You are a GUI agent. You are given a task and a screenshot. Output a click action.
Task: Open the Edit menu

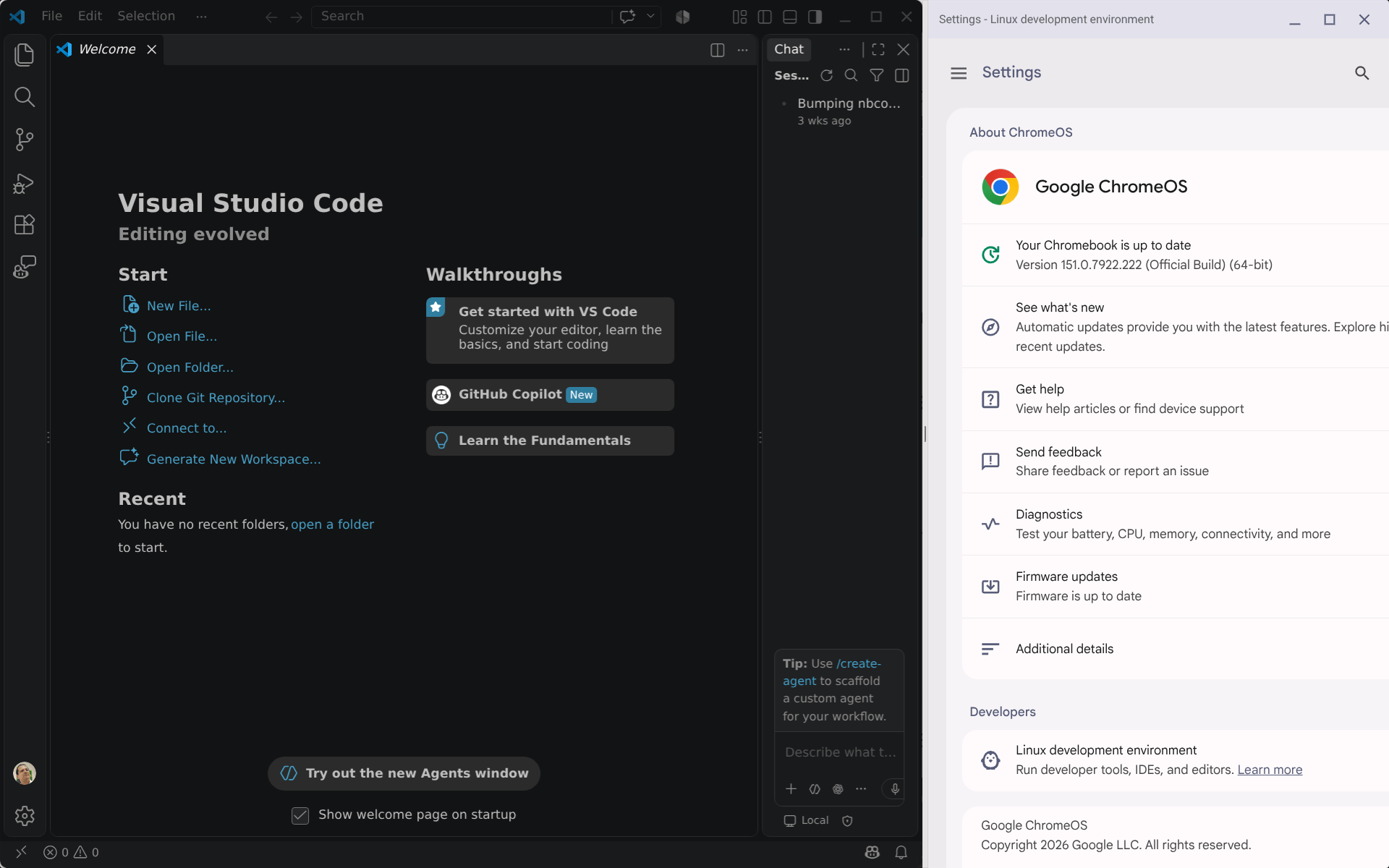tap(90, 16)
